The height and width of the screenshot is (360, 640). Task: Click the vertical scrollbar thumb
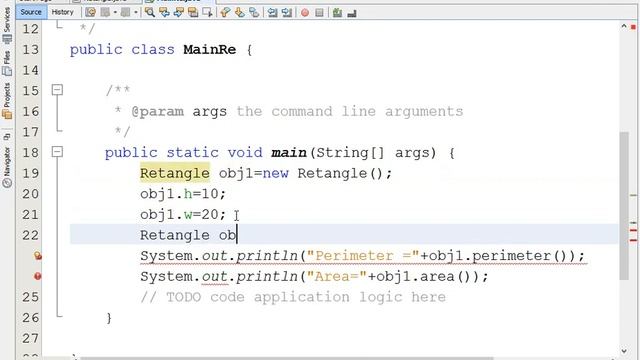pos(624,206)
